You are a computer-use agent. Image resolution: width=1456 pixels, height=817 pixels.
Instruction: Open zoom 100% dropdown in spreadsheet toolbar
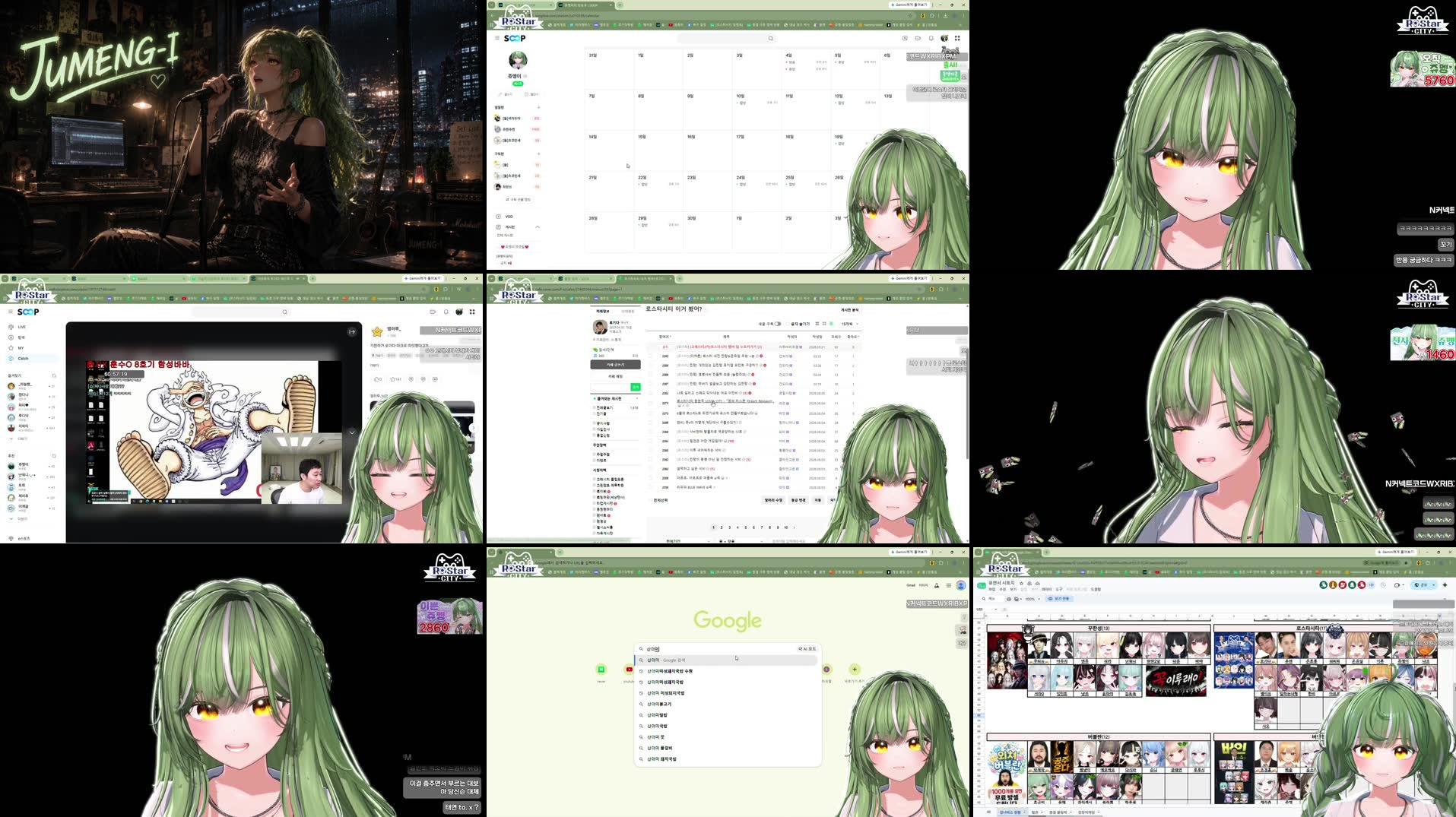point(1032,599)
